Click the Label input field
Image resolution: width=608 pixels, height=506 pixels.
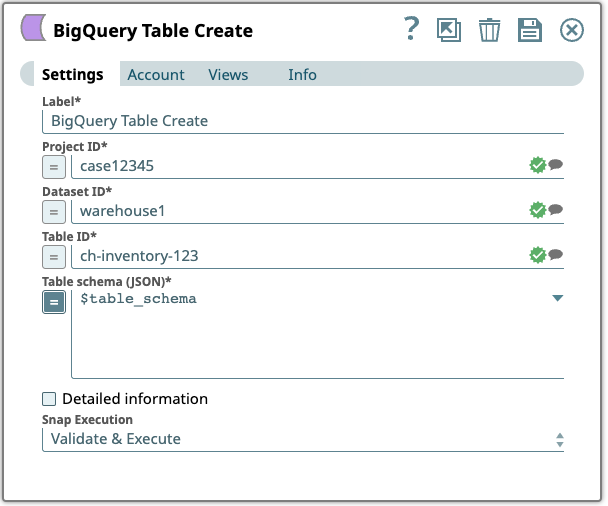(x=303, y=121)
